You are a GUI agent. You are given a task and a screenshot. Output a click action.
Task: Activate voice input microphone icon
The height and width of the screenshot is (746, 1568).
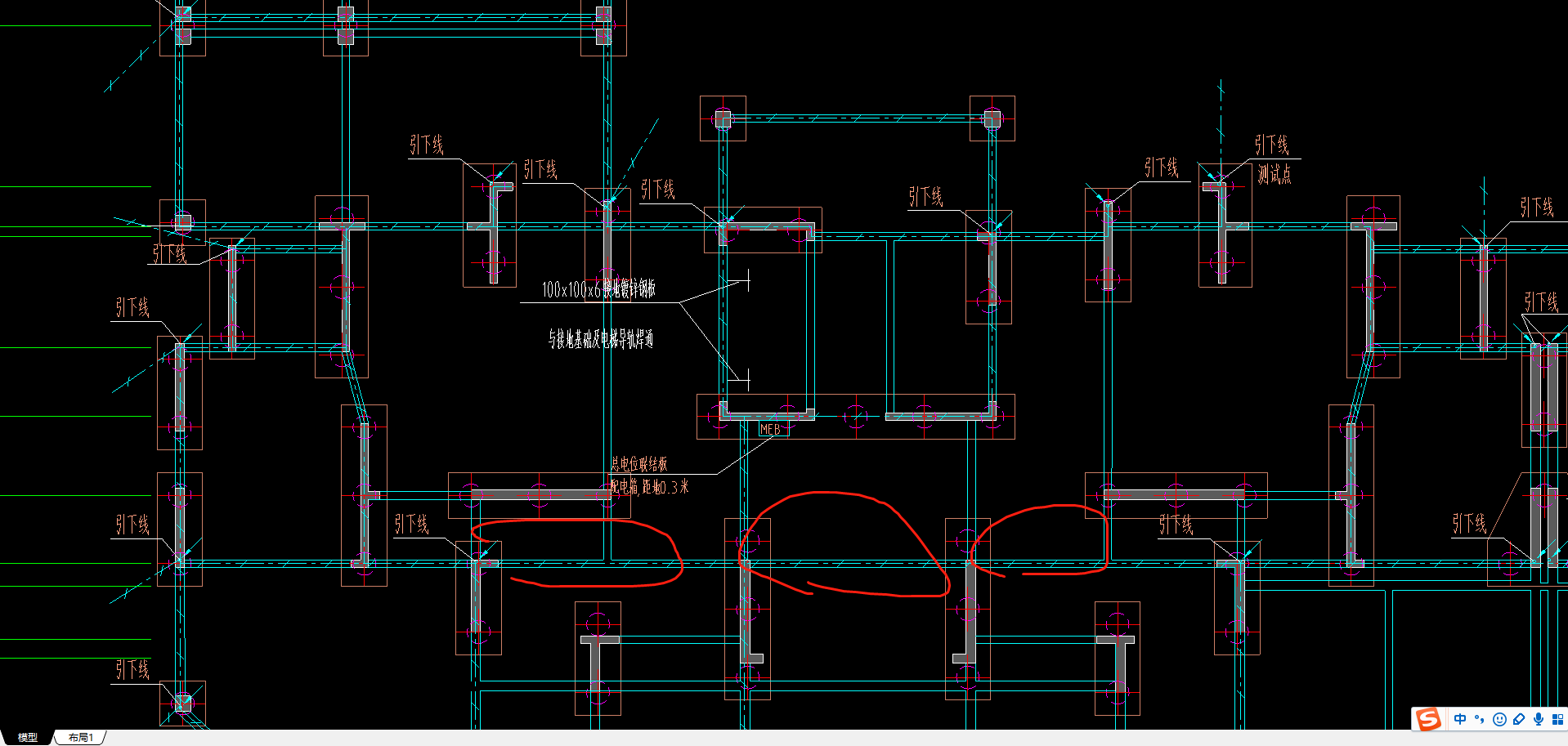click(x=1539, y=719)
